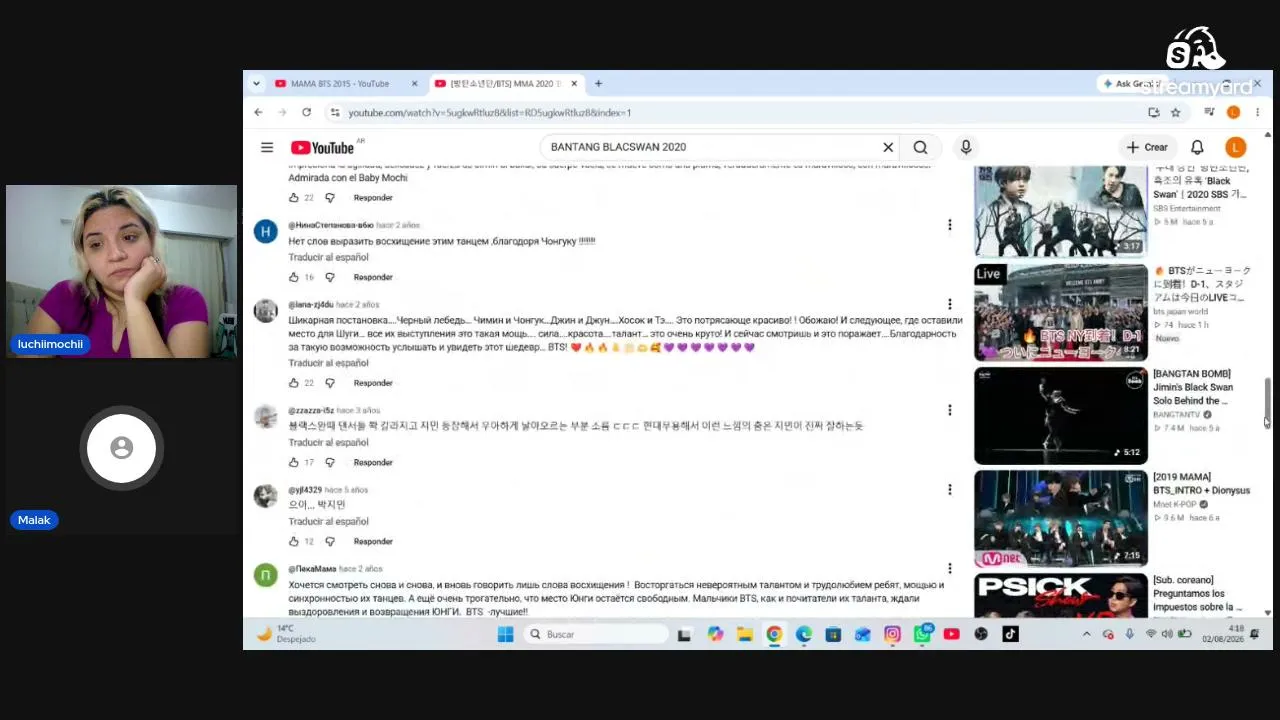Dislike the comment by @lana-zj4du
This screenshot has height=720, width=1280.
tap(330, 383)
